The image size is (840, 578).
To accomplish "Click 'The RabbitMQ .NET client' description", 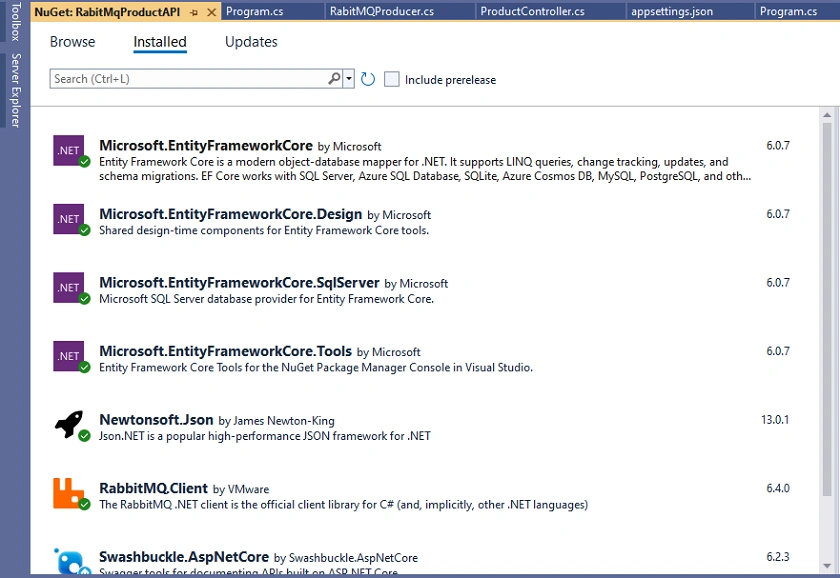I will coord(343,505).
